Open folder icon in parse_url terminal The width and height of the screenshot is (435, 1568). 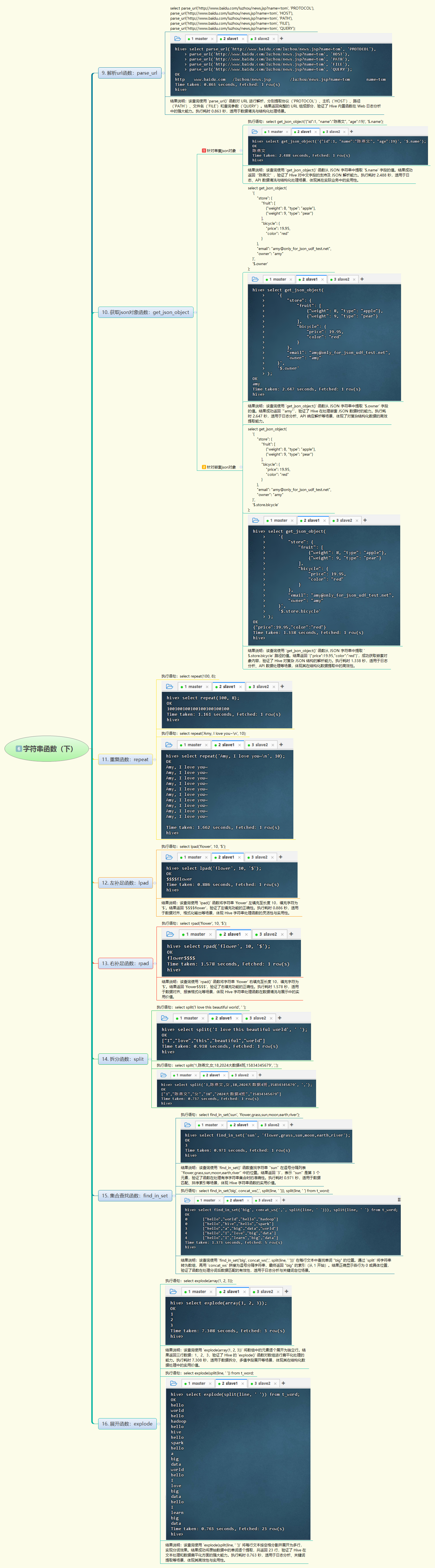click(x=178, y=38)
